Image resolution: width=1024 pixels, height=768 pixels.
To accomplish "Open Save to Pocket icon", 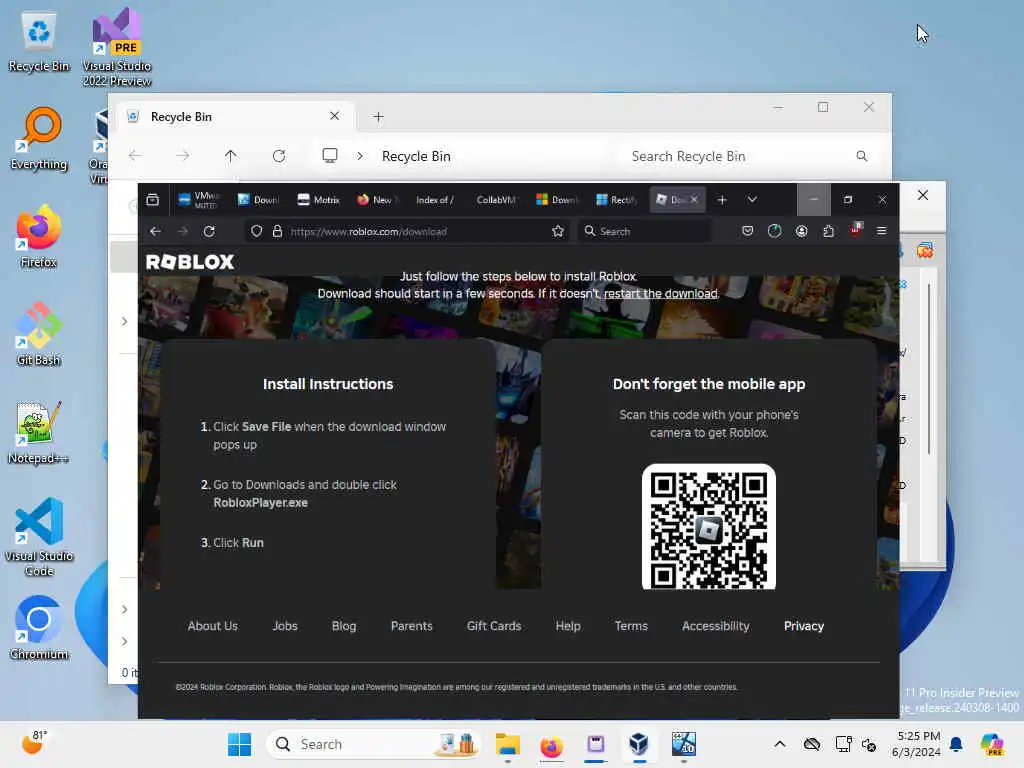I will 748,231.
